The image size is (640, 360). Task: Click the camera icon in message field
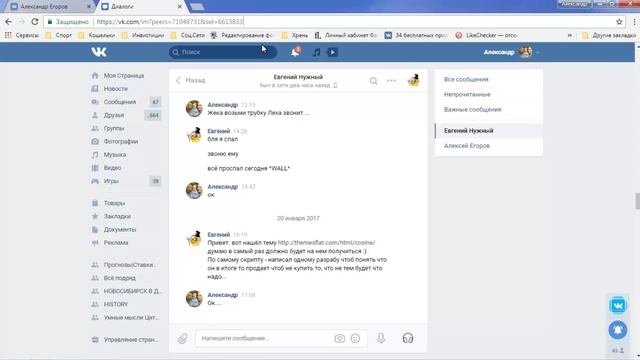(x=340, y=338)
